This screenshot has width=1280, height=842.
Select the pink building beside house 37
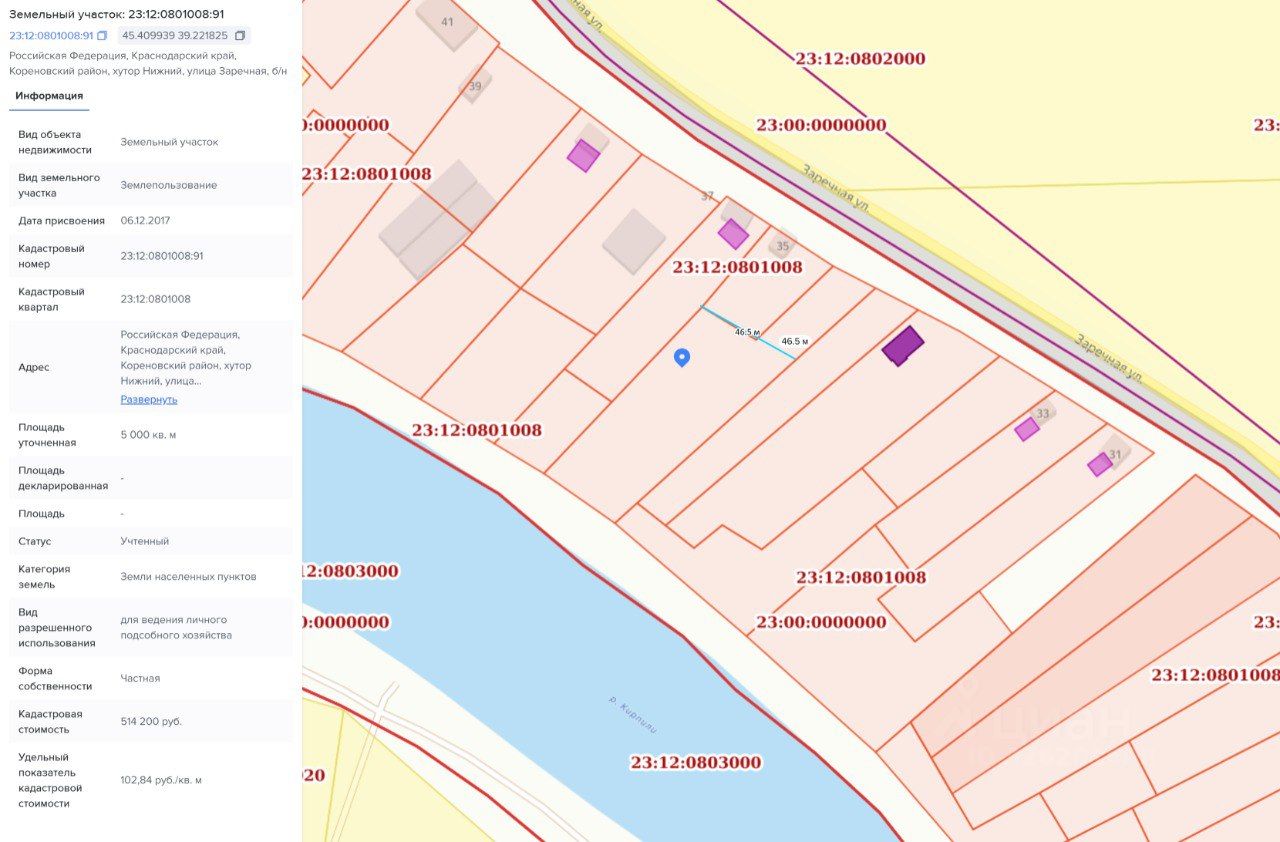733,233
